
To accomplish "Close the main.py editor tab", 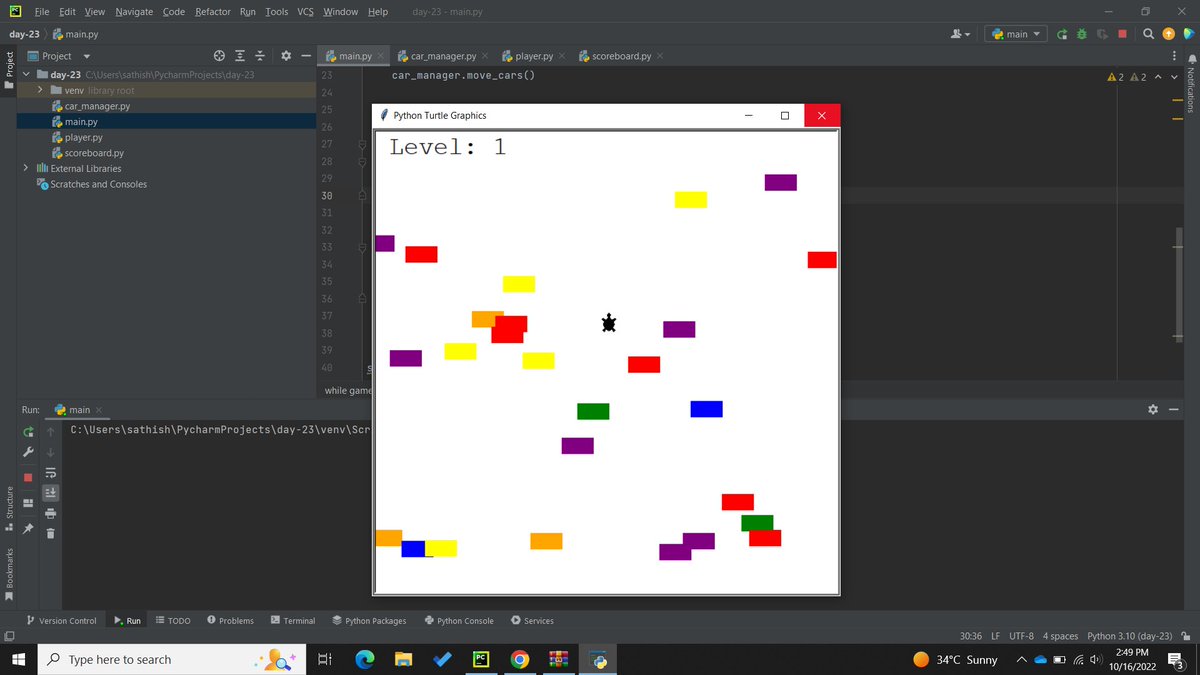I will (x=382, y=56).
